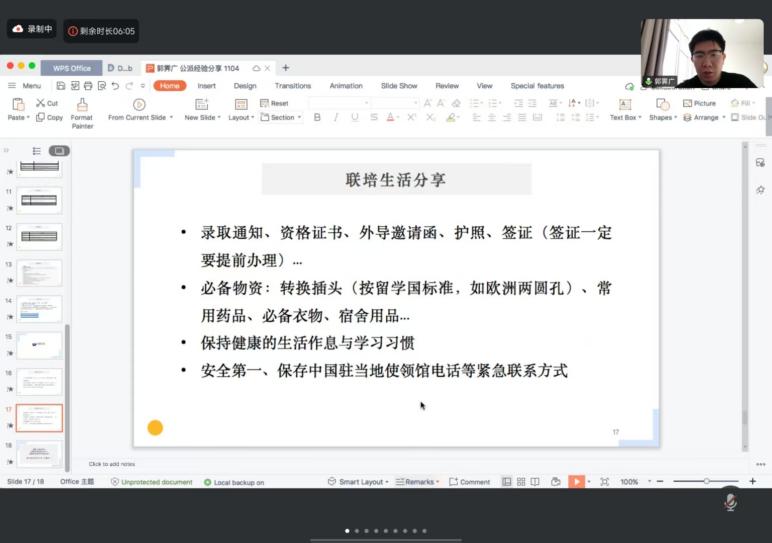Open the Layout dropdown
The image size is (772, 543).
240,117
